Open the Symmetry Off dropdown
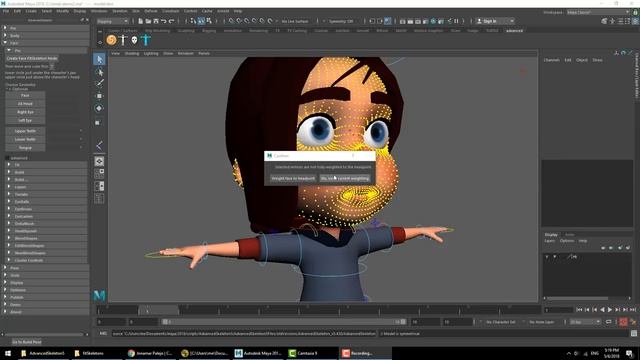640x360 pixels. coord(341,21)
